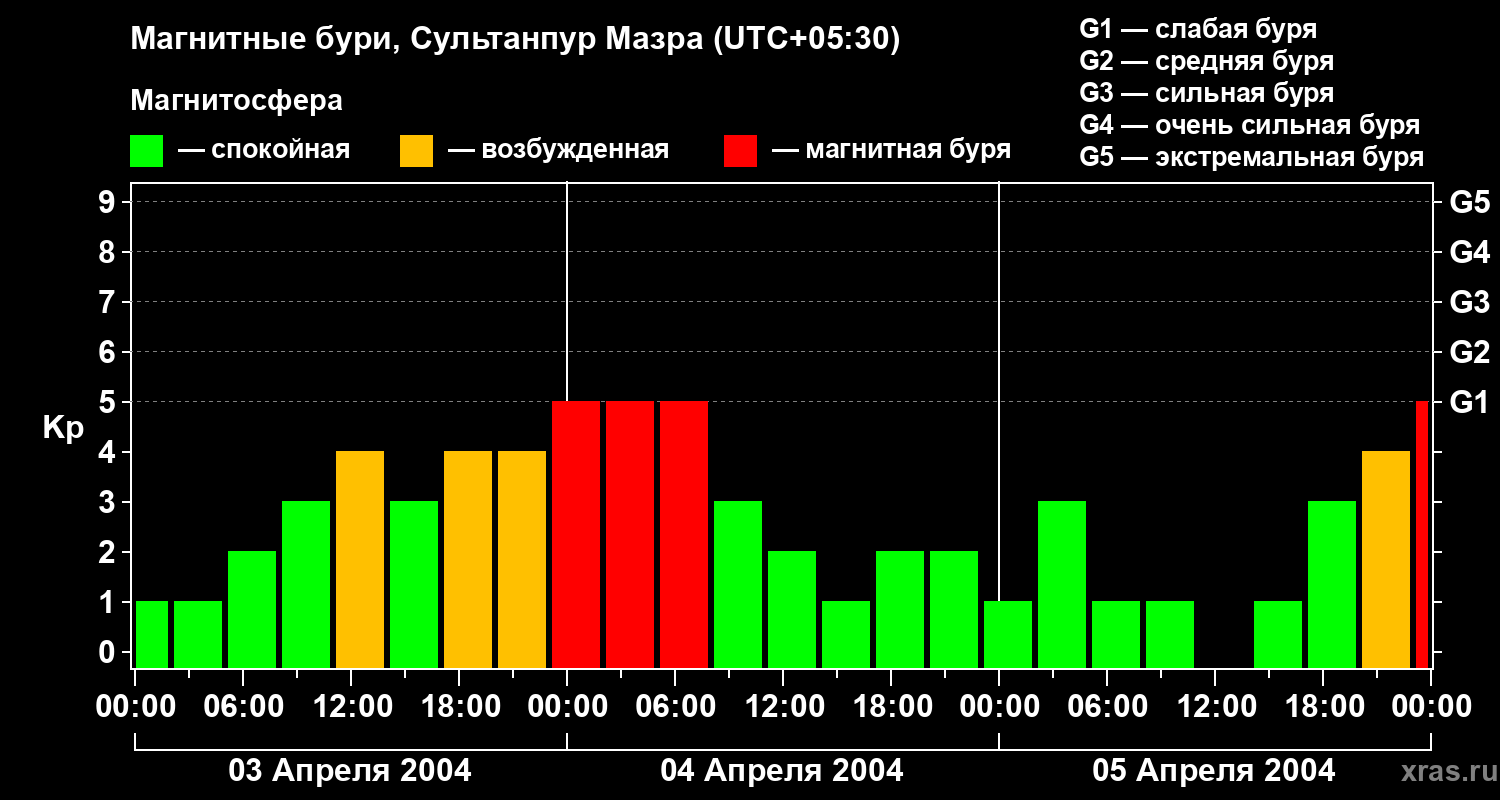Image resolution: width=1500 pixels, height=800 pixels.
Task: Click 'G1 — слабая буря' legend line
Action: click(1199, 29)
